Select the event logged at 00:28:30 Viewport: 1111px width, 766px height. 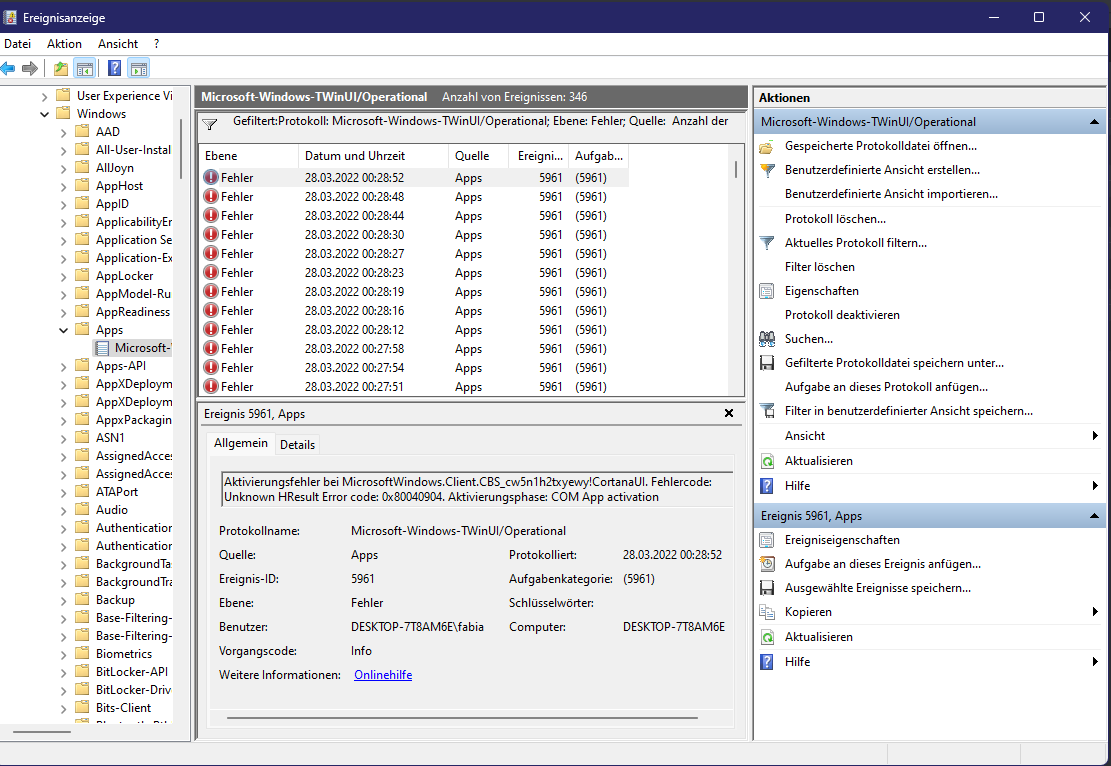click(414, 235)
